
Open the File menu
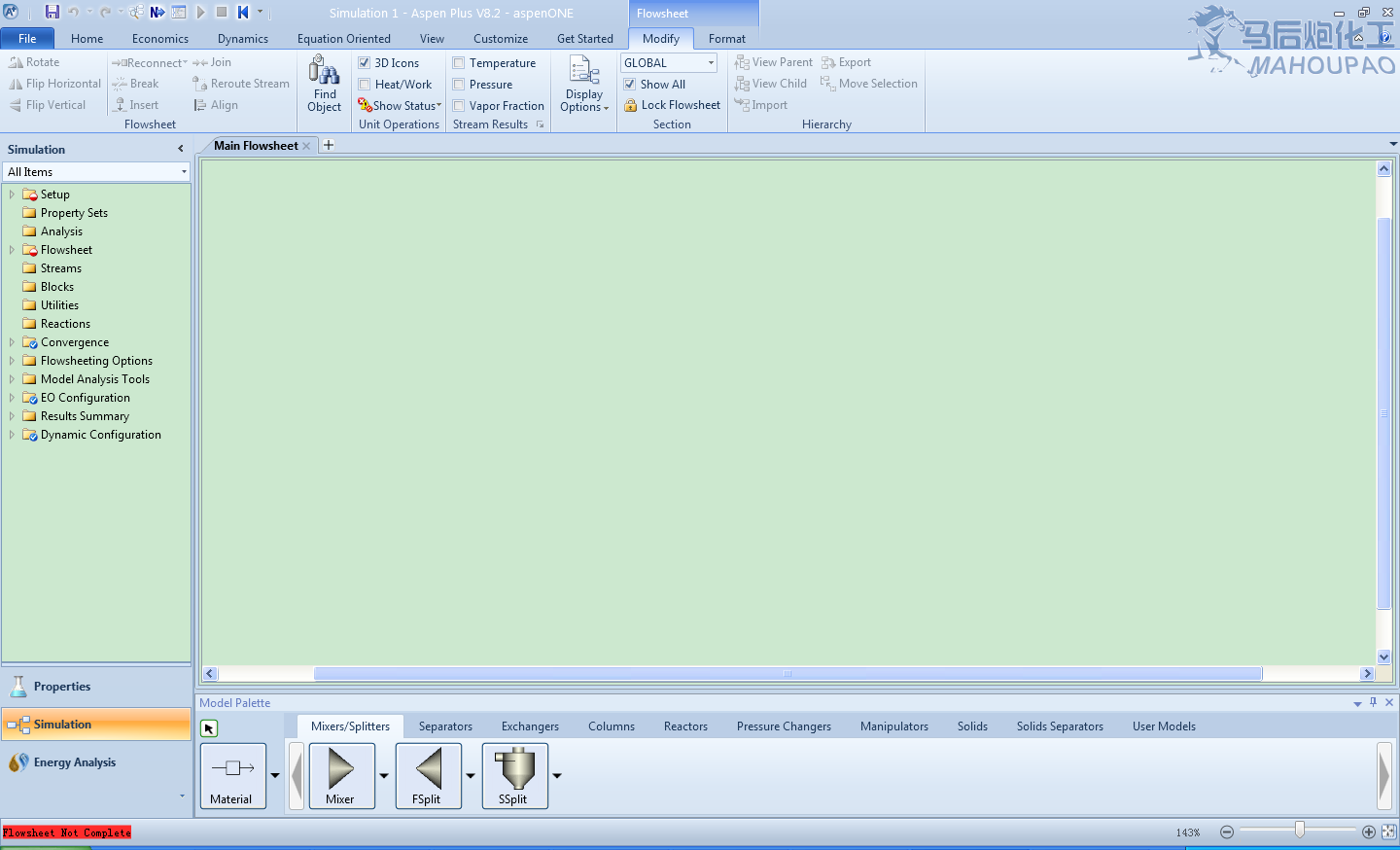click(27, 39)
